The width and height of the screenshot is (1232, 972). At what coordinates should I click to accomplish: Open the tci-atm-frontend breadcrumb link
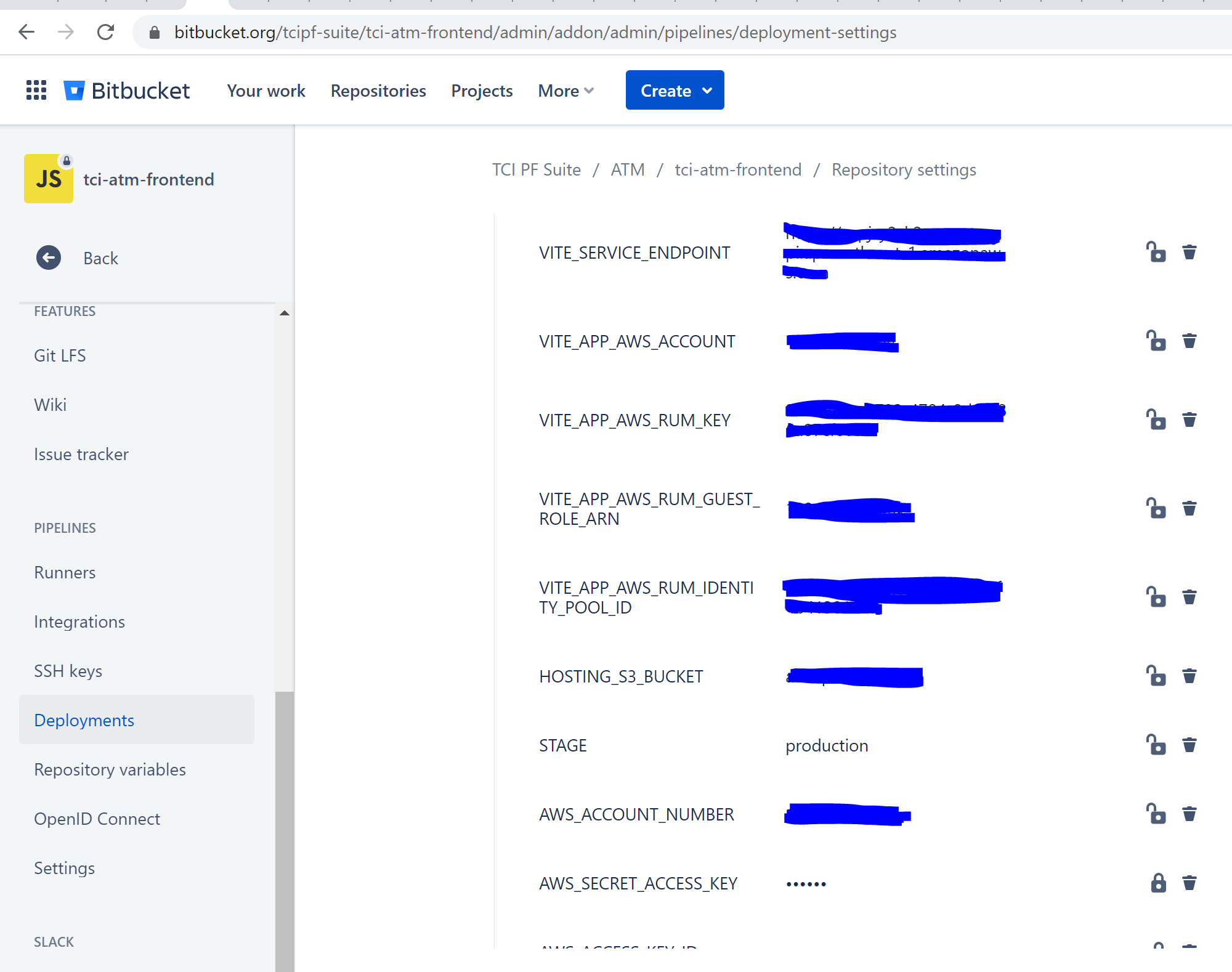(738, 169)
